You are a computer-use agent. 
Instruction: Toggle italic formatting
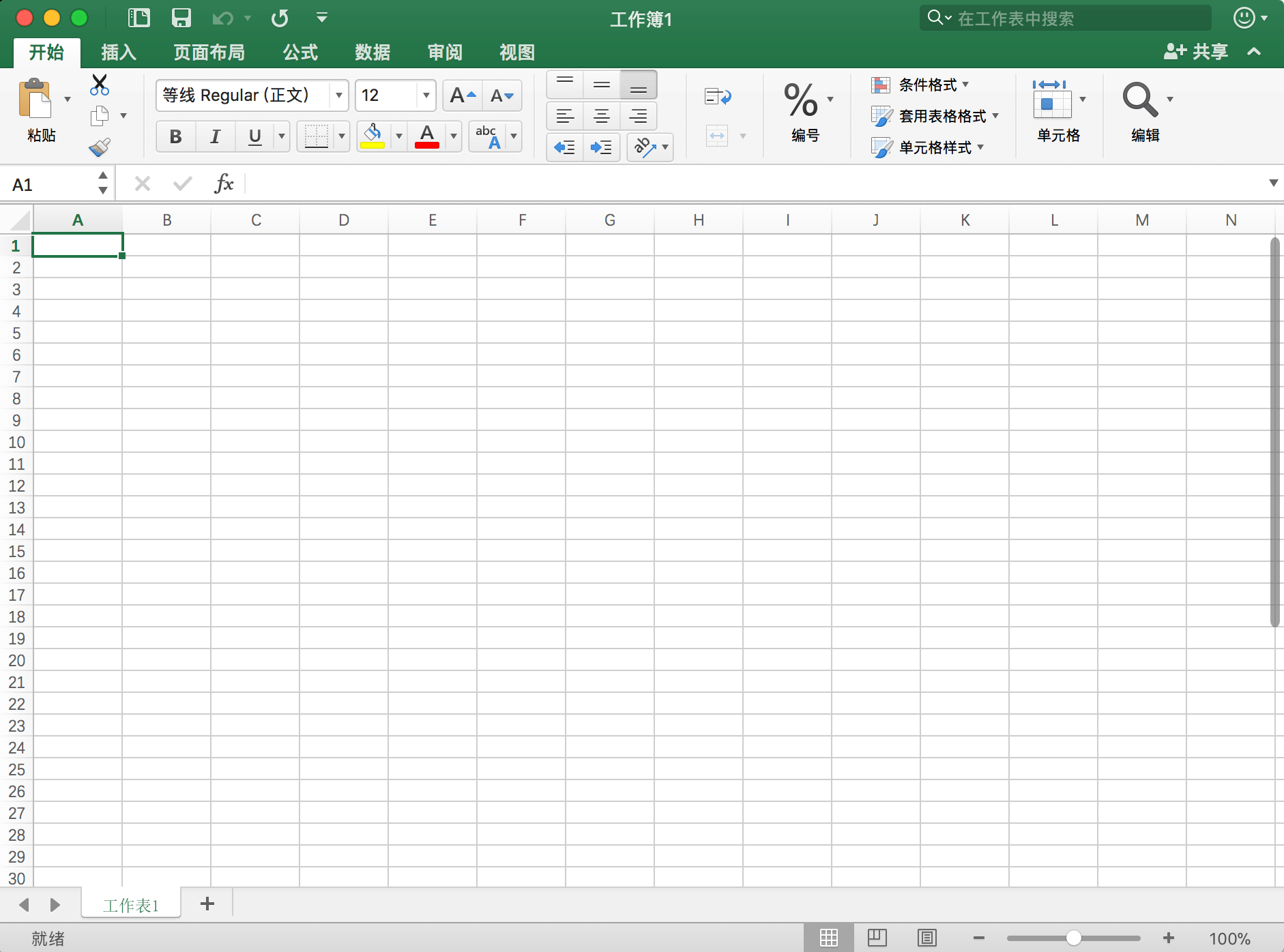(x=215, y=136)
